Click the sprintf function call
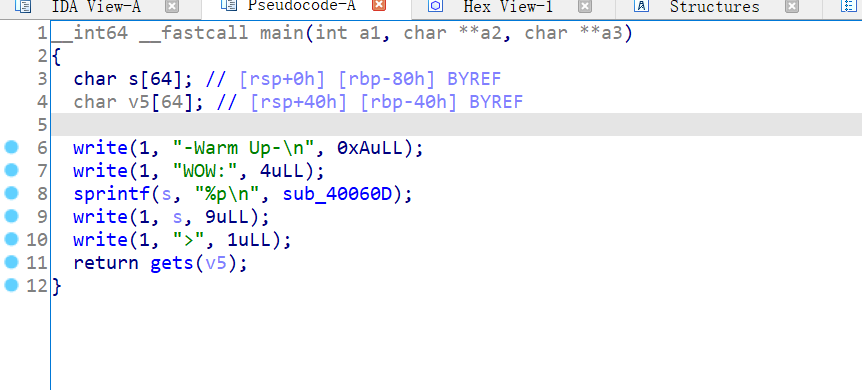Screen dimensions: 862x390 [x=112, y=194]
